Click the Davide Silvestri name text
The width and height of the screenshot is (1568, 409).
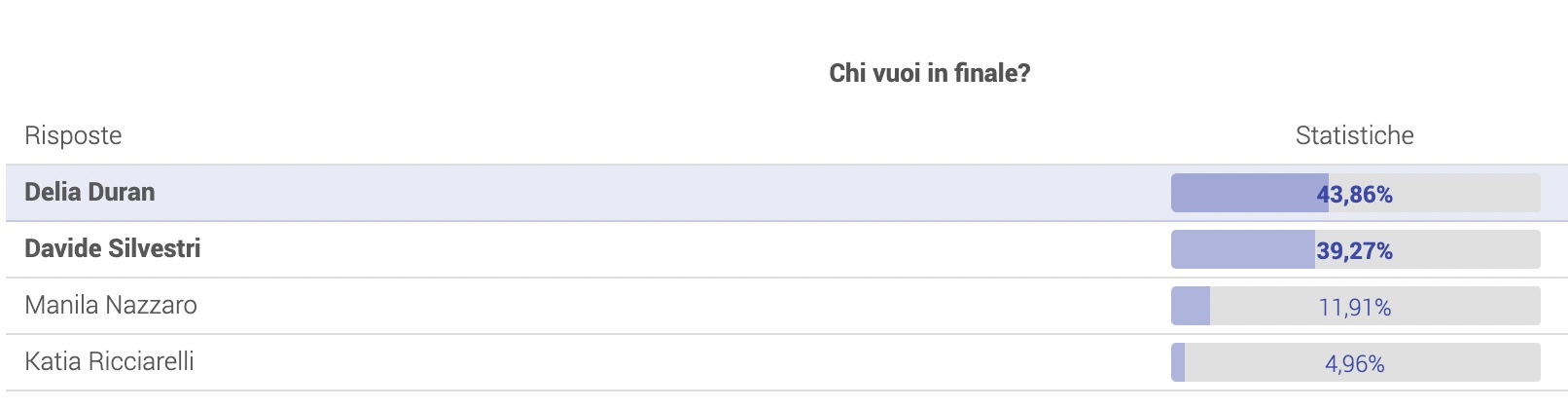coord(112,248)
